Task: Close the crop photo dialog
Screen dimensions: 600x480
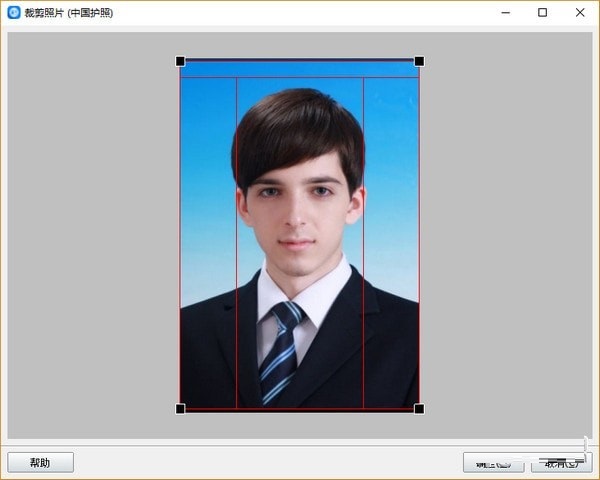Action: (x=580, y=13)
